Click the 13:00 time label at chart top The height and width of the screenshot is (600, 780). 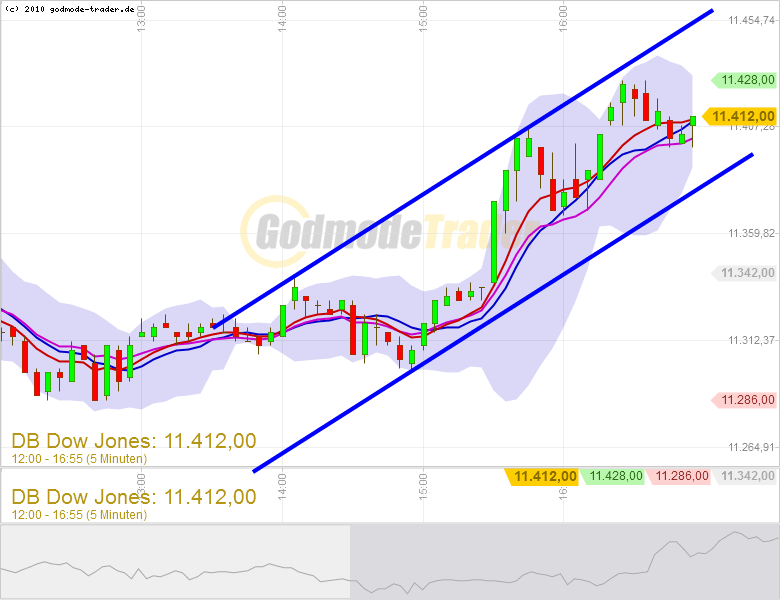141,19
